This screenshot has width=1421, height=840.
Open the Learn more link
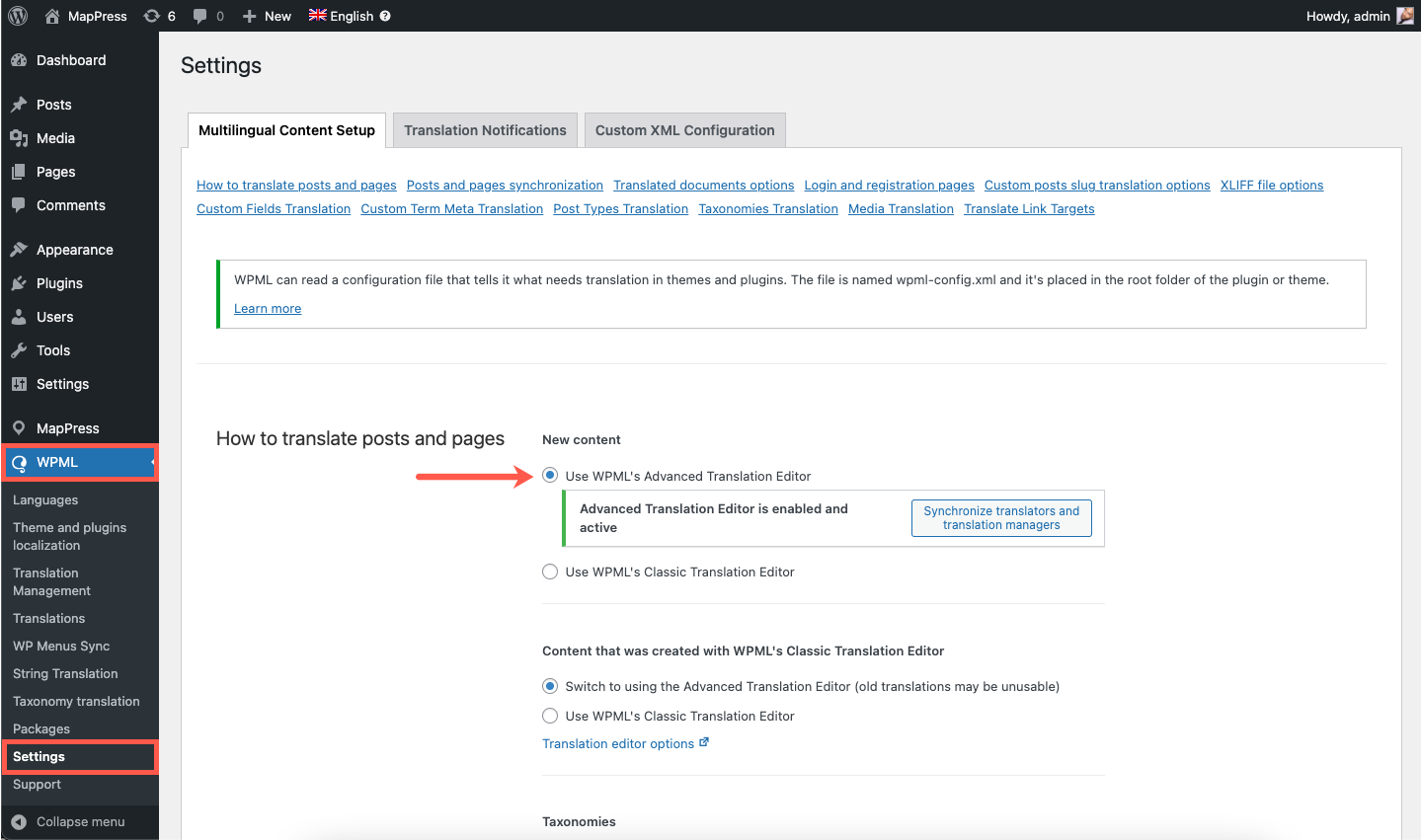pyautogui.click(x=268, y=309)
